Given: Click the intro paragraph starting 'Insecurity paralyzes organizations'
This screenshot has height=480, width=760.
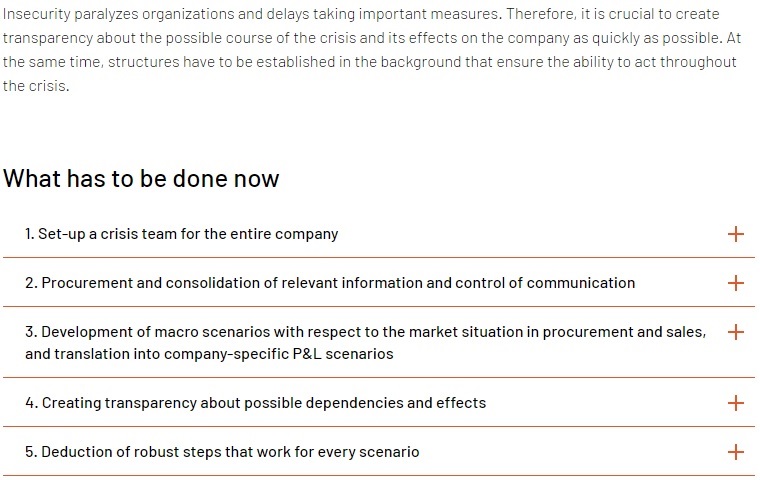Looking at the screenshot, I should pos(372,50).
